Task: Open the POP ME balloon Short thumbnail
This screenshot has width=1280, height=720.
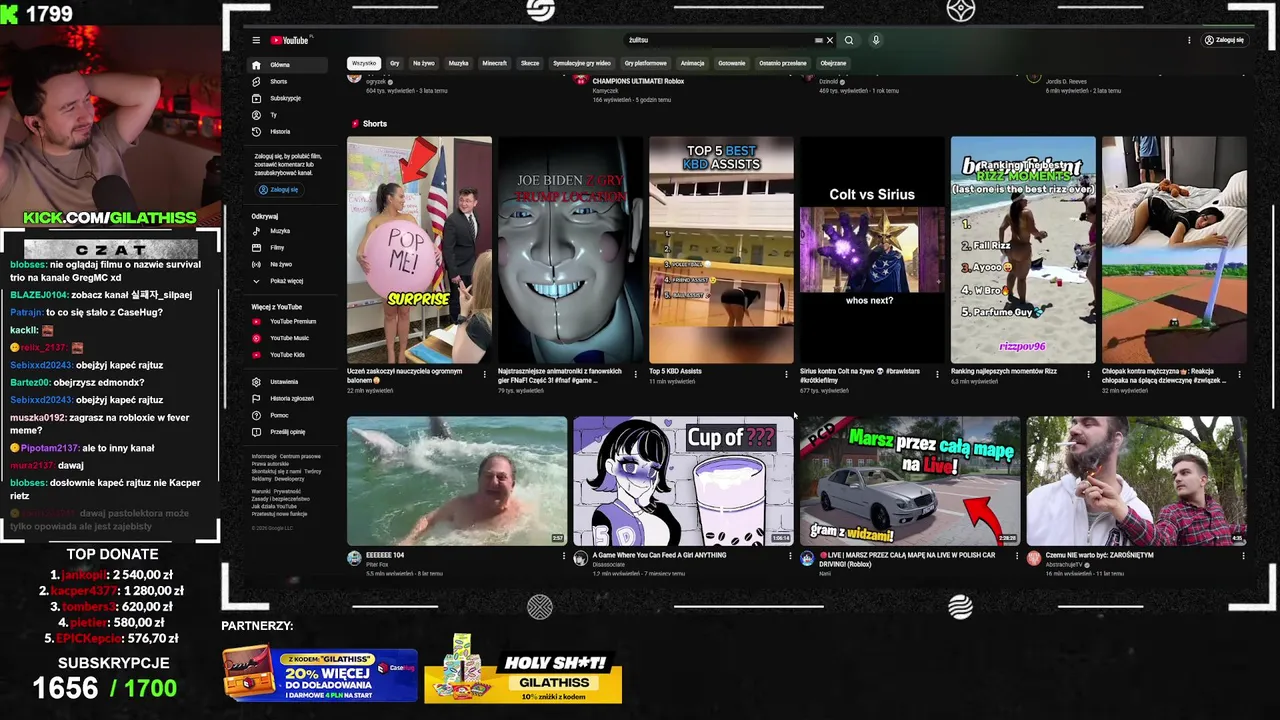Action: [419, 250]
